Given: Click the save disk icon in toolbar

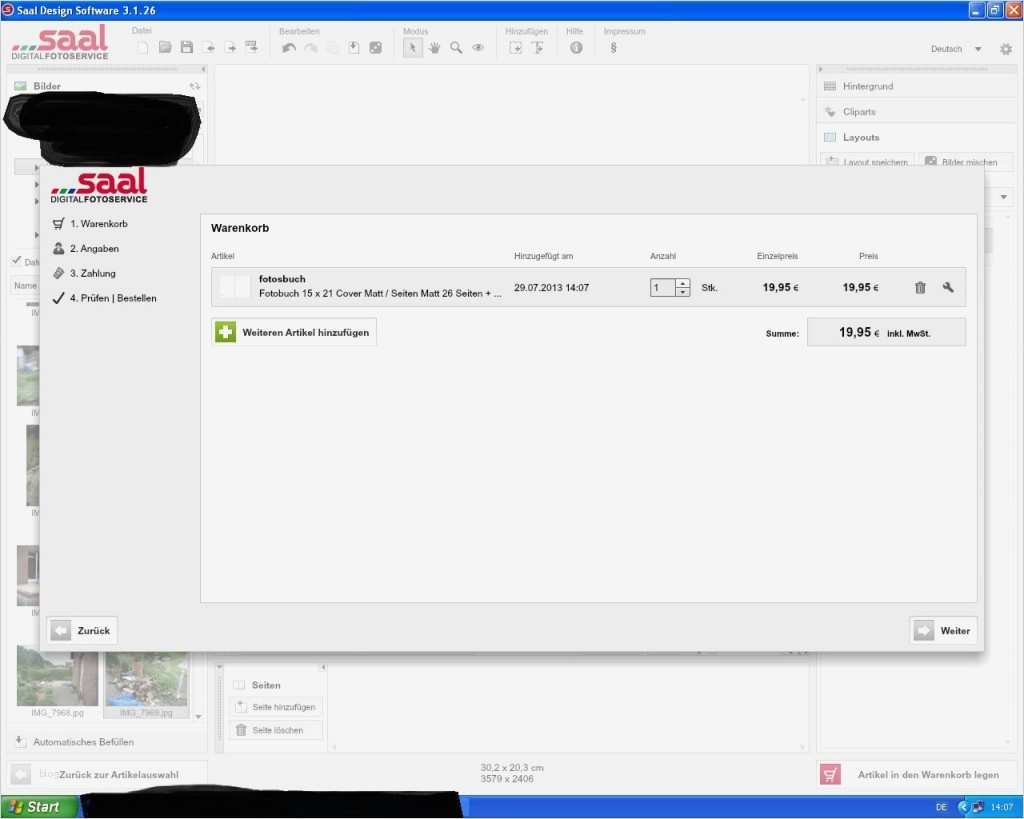Looking at the screenshot, I should [187, 48].
